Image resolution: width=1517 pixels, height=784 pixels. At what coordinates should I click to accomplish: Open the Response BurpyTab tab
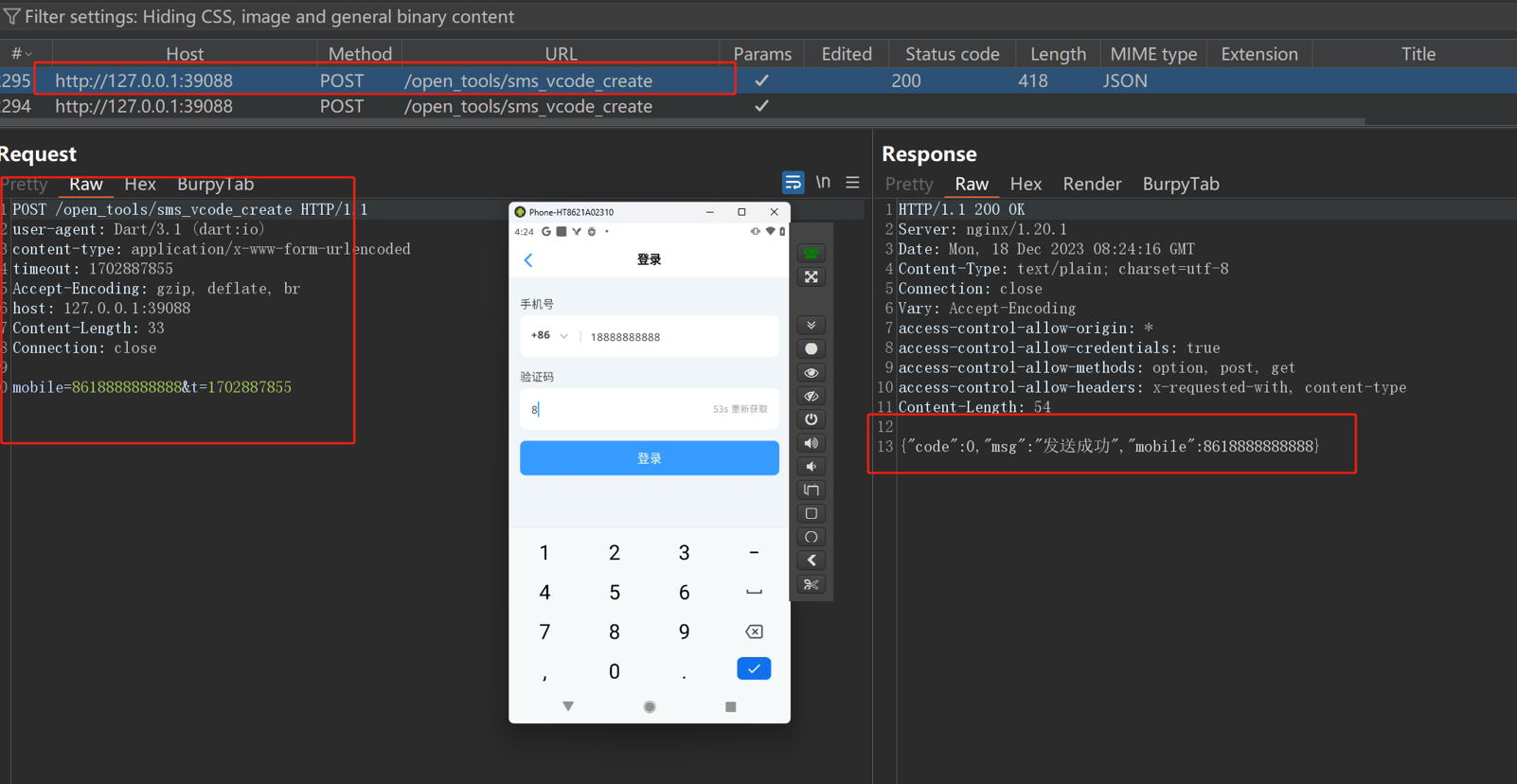point(1181,184)
